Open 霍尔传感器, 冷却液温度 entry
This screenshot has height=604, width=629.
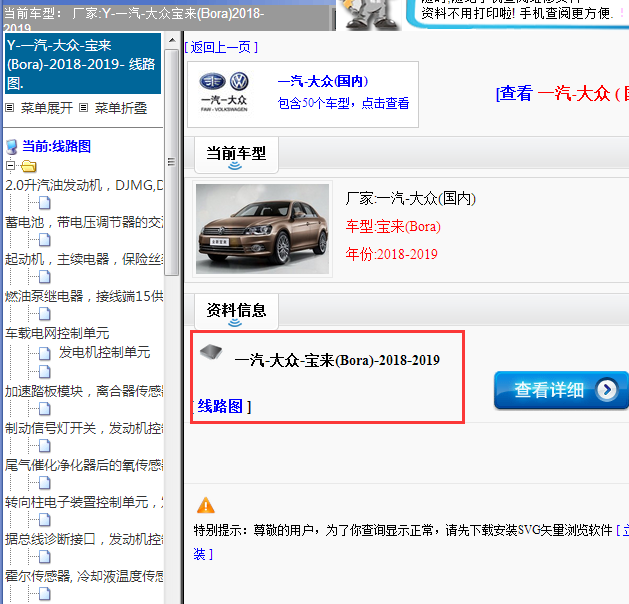[84, 576]
